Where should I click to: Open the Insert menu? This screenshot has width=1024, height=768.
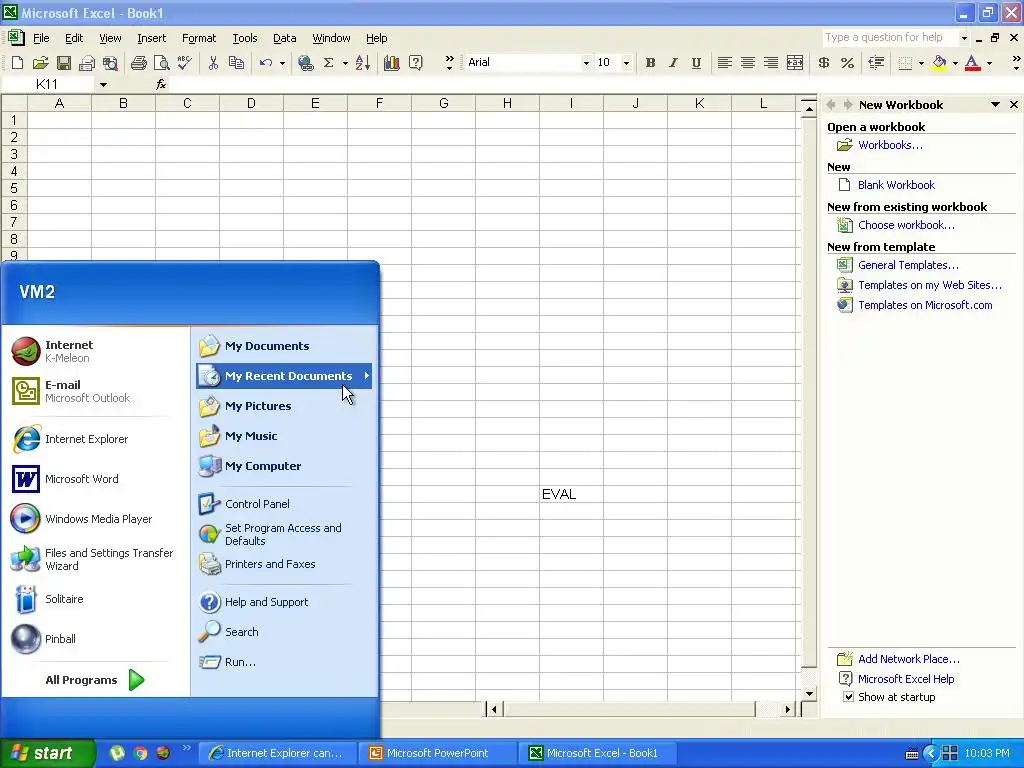coord(152,38)
